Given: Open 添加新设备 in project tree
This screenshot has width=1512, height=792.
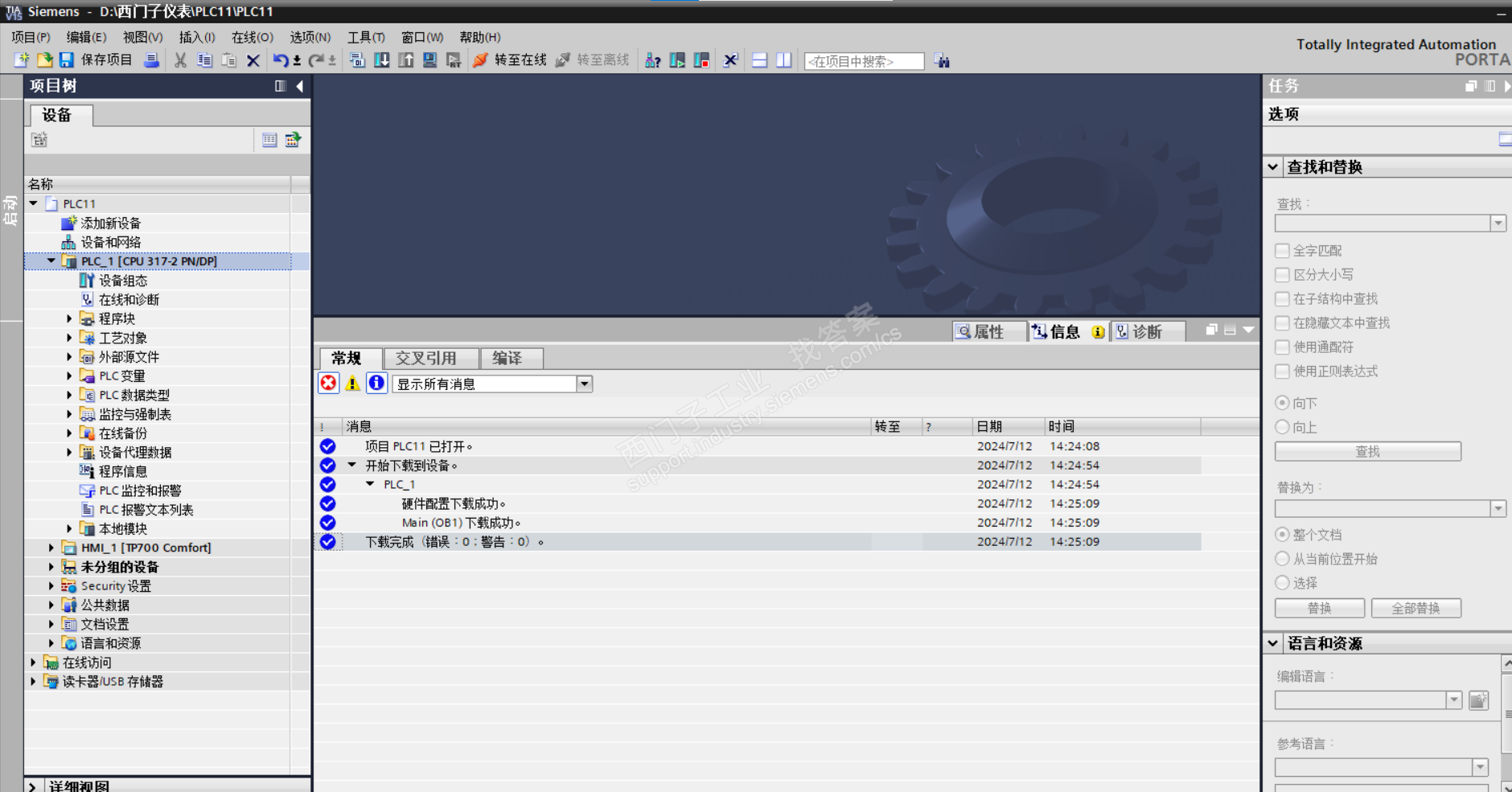Looking at the screenshot, I should click(110, 223).
